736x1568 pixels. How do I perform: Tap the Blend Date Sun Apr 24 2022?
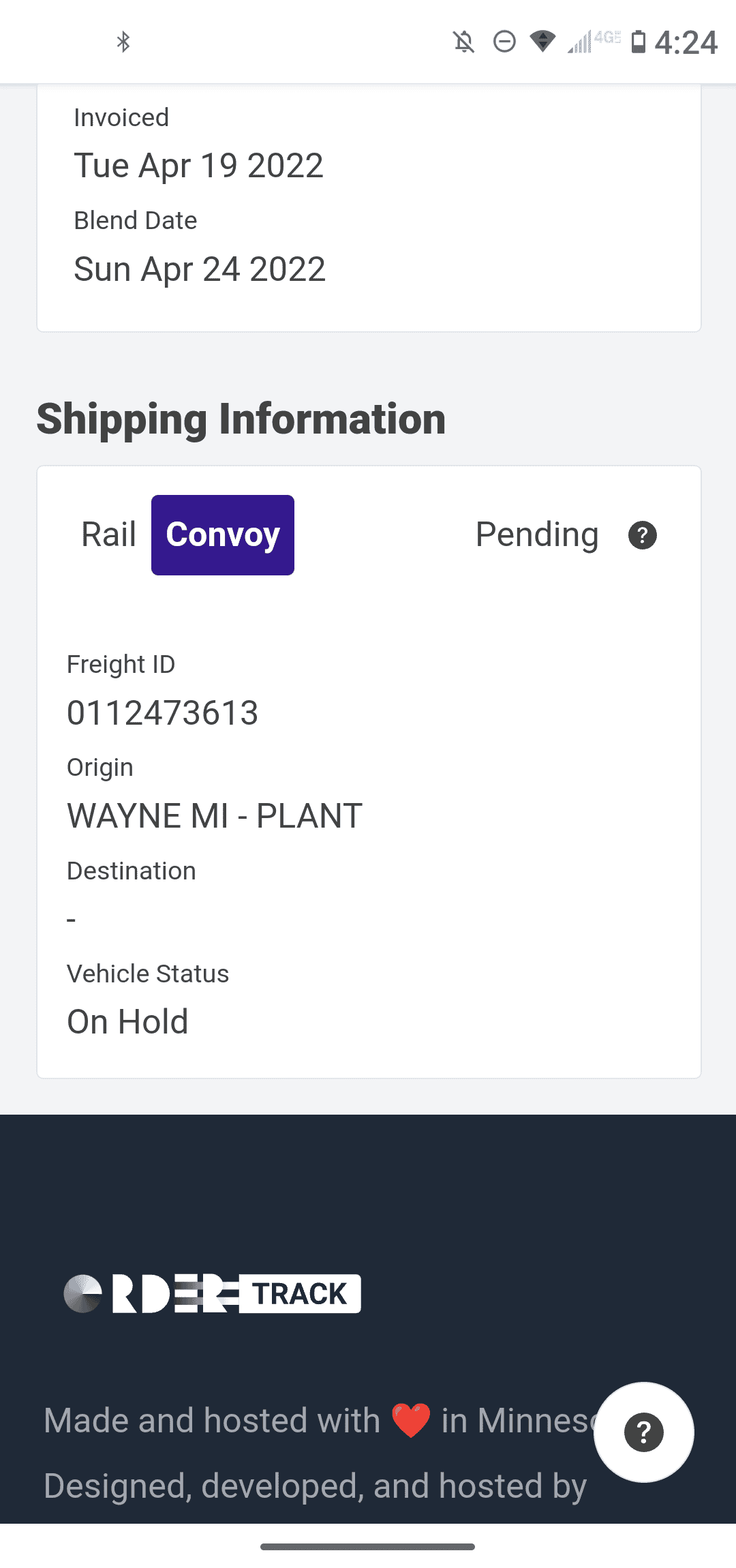200,269
